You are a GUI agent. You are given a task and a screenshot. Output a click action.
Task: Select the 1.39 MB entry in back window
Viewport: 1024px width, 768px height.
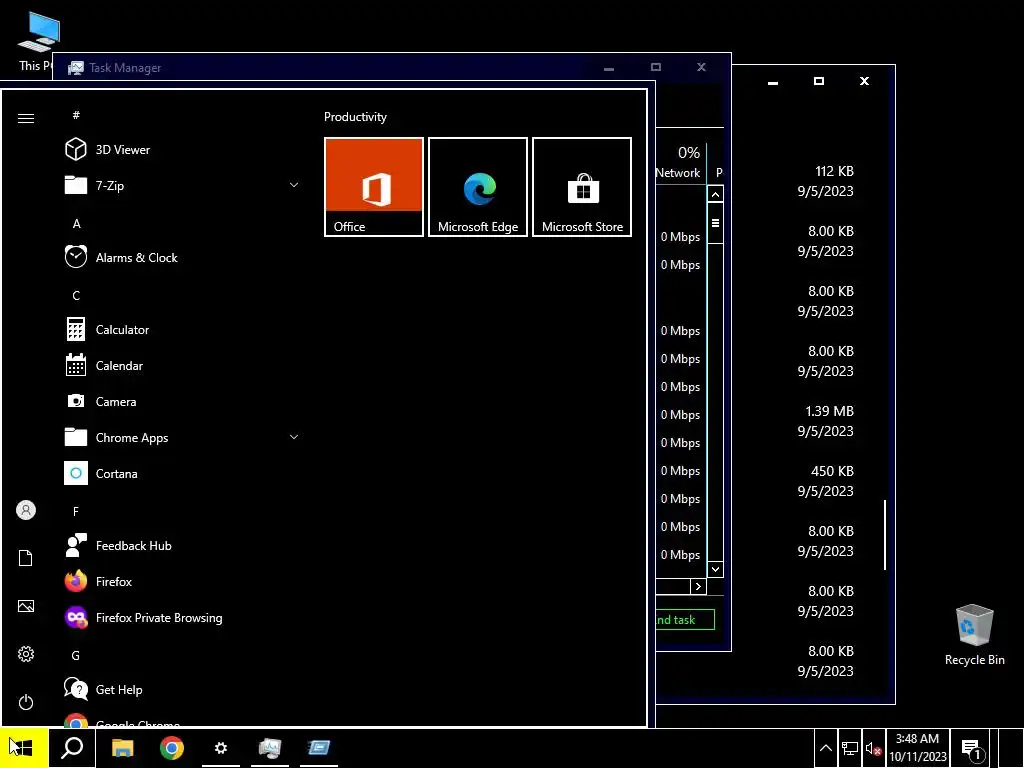pos(825,421)
